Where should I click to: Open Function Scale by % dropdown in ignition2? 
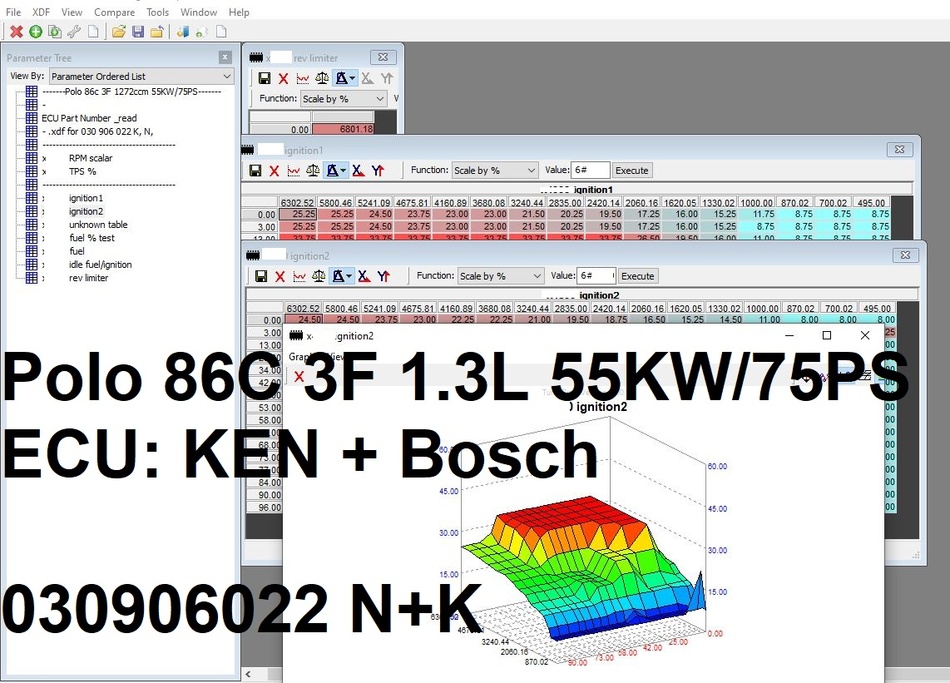click(x=500, y=276)
